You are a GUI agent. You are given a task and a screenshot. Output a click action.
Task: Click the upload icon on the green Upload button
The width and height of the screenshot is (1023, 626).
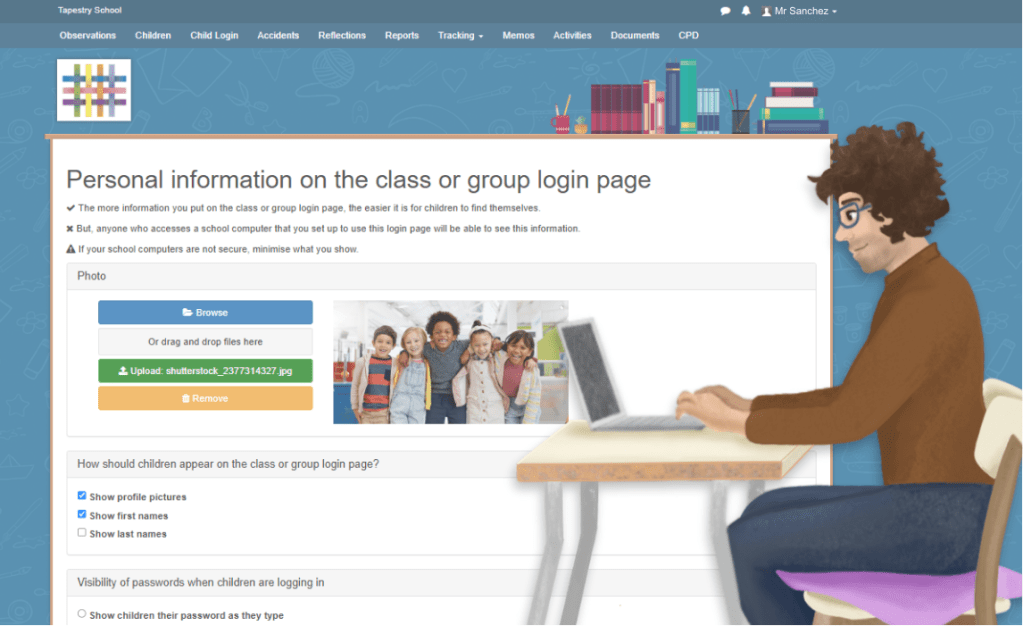point(123,370)
